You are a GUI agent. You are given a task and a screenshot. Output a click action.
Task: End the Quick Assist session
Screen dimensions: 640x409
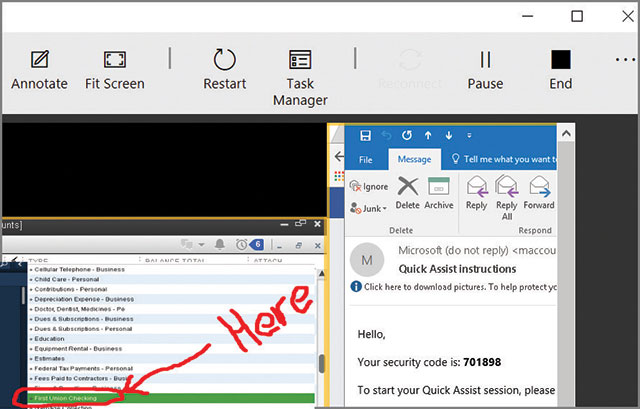point(561,60)
